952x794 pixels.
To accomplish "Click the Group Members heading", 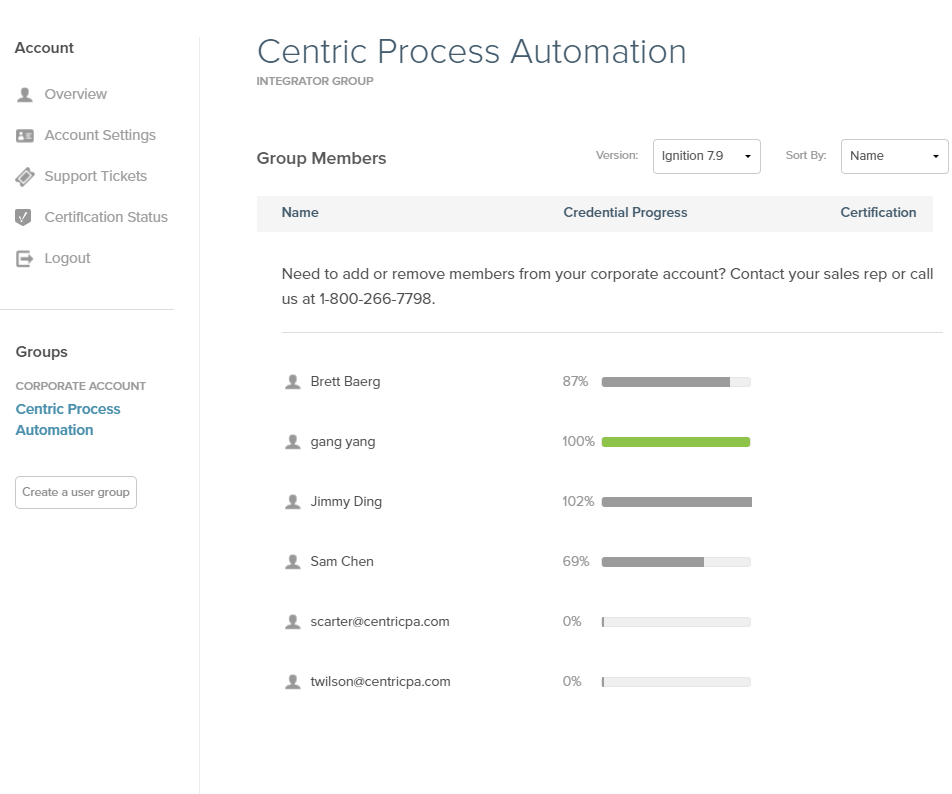I will point(321,158).
